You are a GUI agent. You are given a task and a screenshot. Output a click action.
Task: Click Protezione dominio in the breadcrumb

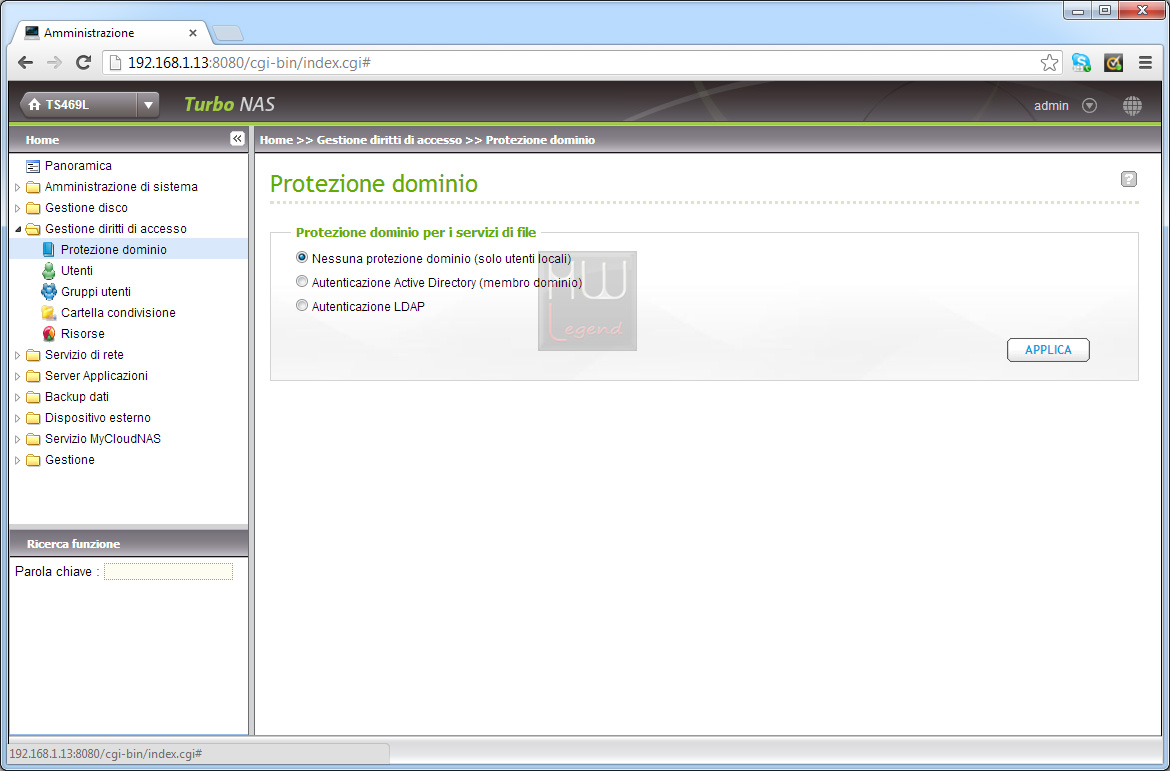(540, 140)
